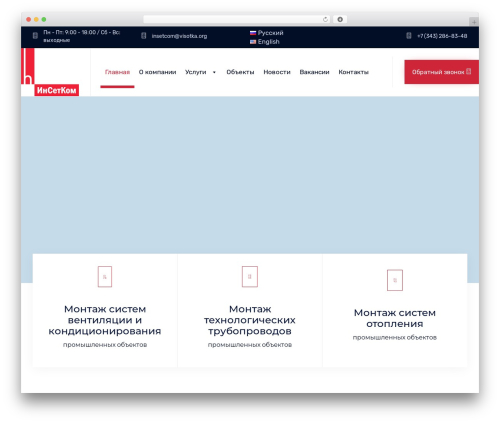Open the Главная menu item
Image resolution: width=500 pixels, height=423 pixels.
coord(117,72)
